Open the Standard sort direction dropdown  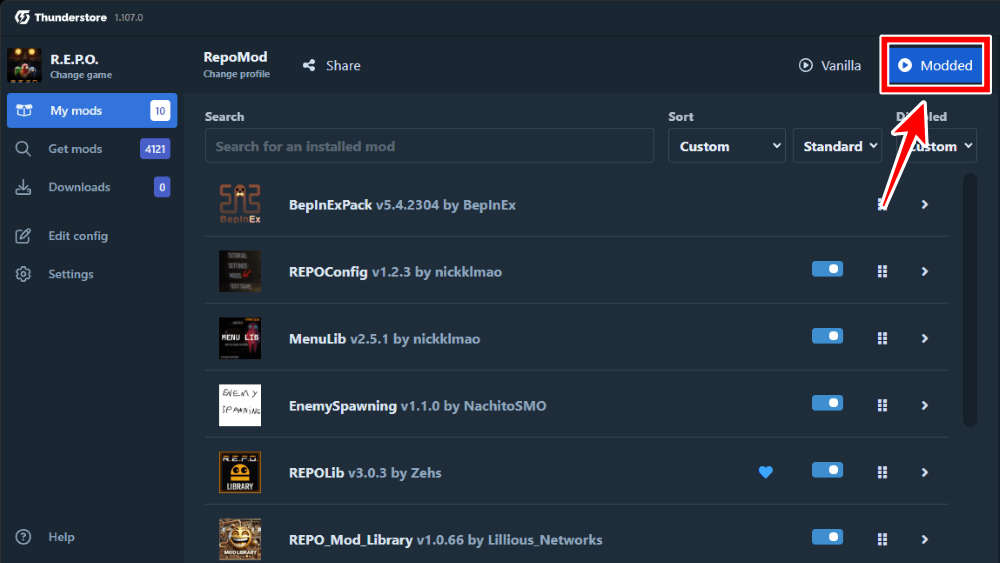(x=840, y=146)
